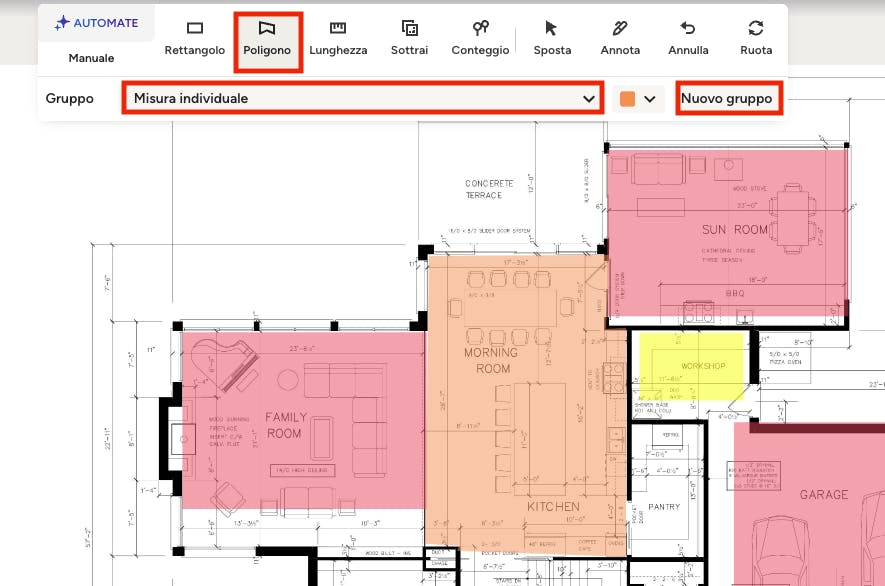This screenshot has width=885, height=586.
Task: Open the Misura individuale group dropdown
Action: pos(362,99)
